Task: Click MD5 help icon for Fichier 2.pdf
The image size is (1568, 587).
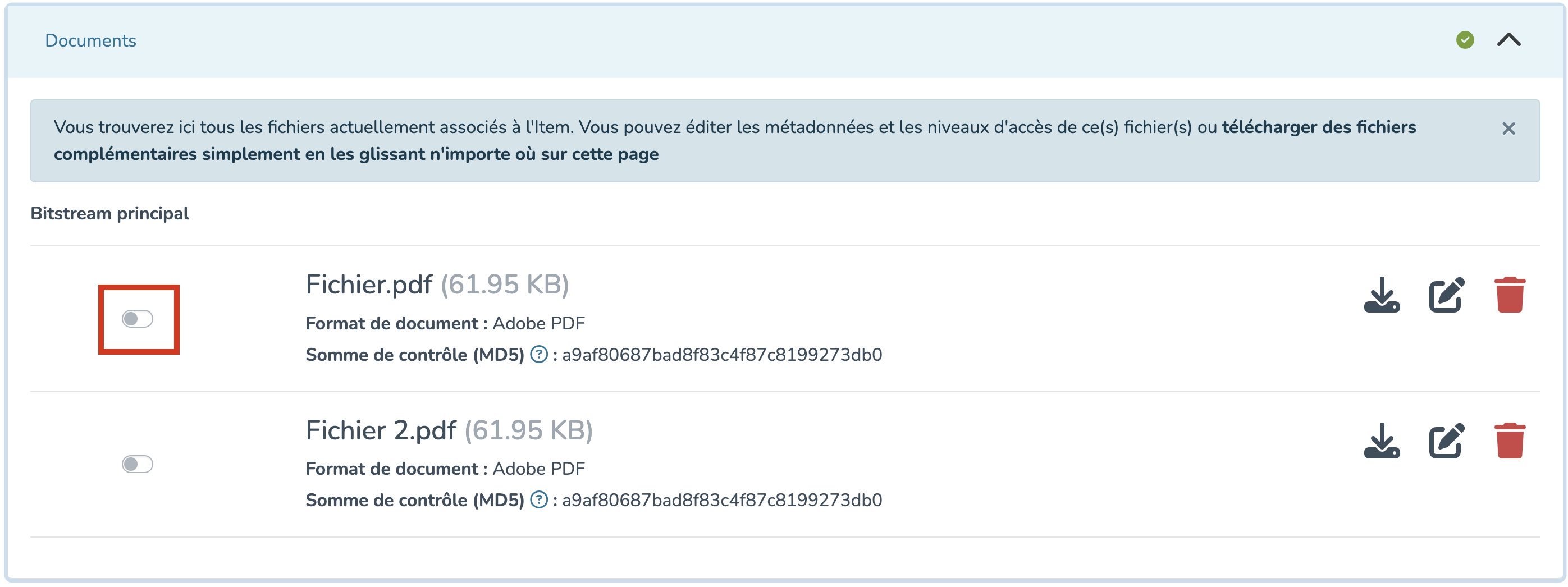Action: pyautogui.click(x=539, y=499)
